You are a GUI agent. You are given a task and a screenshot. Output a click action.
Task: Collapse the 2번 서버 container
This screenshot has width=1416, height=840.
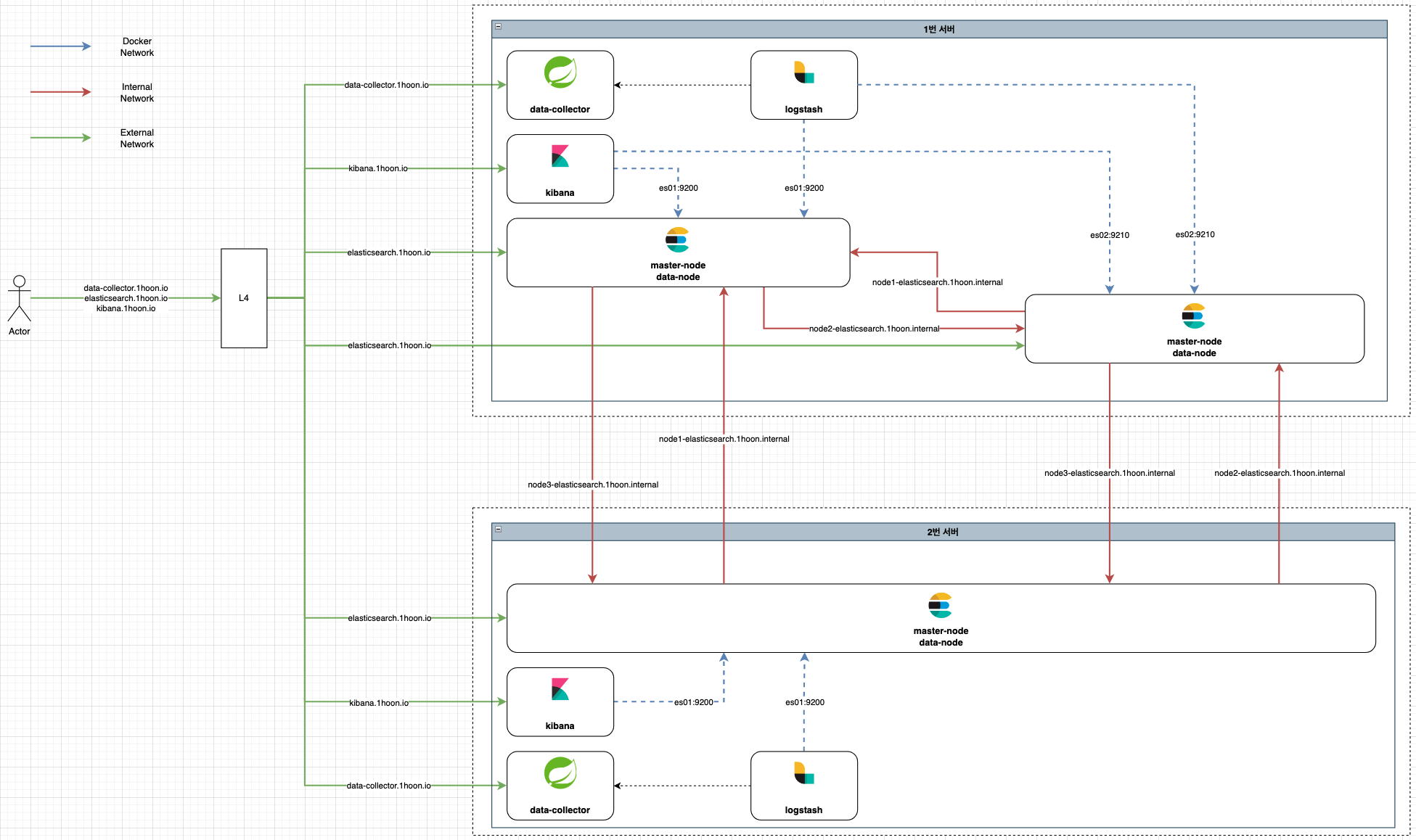[498, 529]
